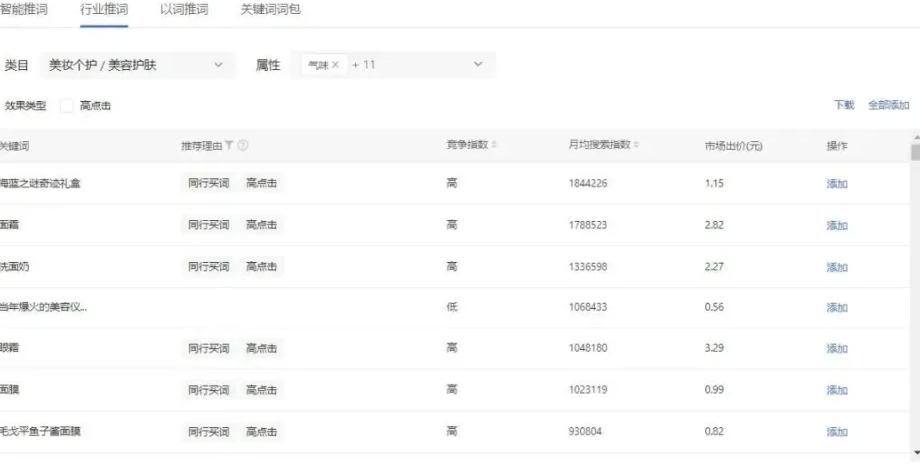The width and height of the screenshot is (920, 467).
Task: Click search index value 1844226
Action: point(588,183)
